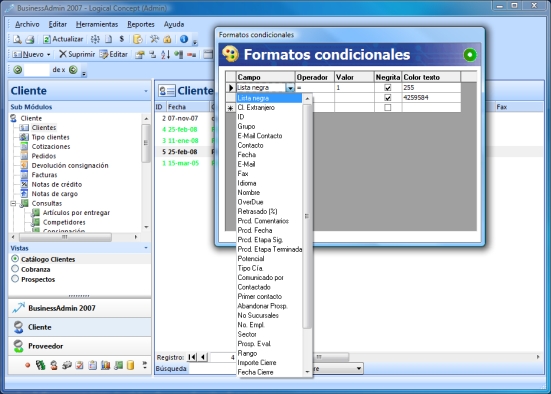551x394 pixels.
Task: Check the Negrita box in new row
Action: (x=388, y=108)
